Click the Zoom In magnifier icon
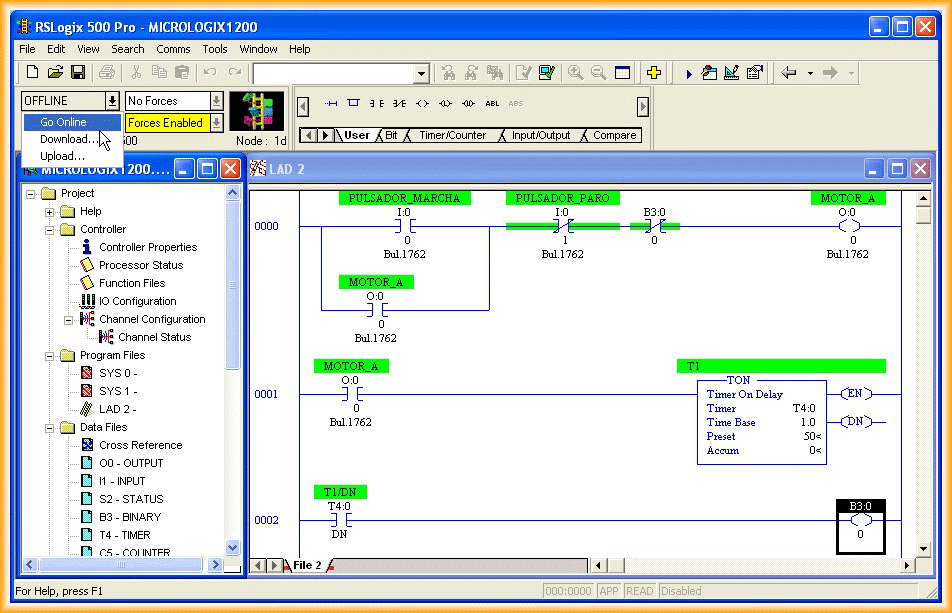 point(575,73)
